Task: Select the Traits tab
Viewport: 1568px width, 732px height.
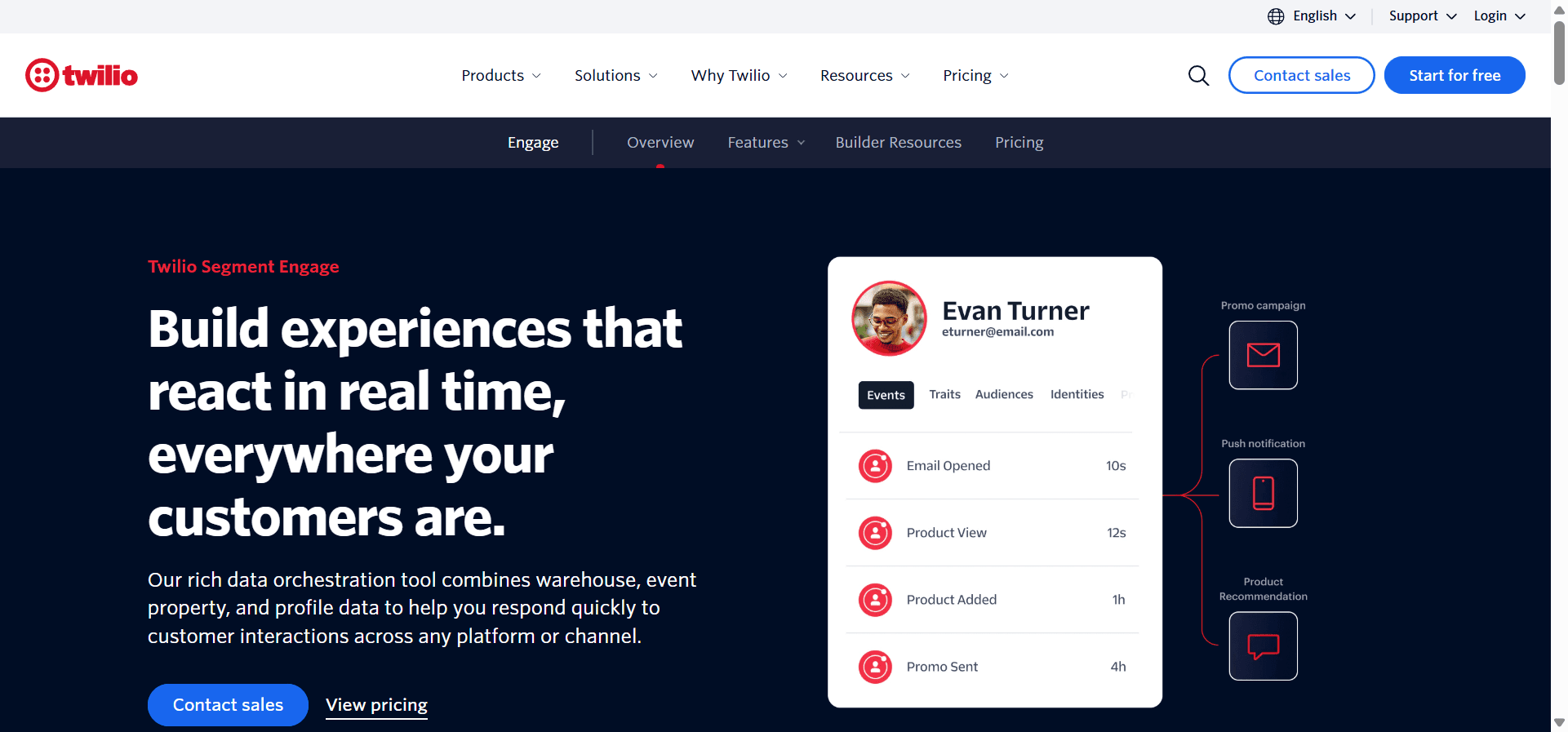Action: 944,394
